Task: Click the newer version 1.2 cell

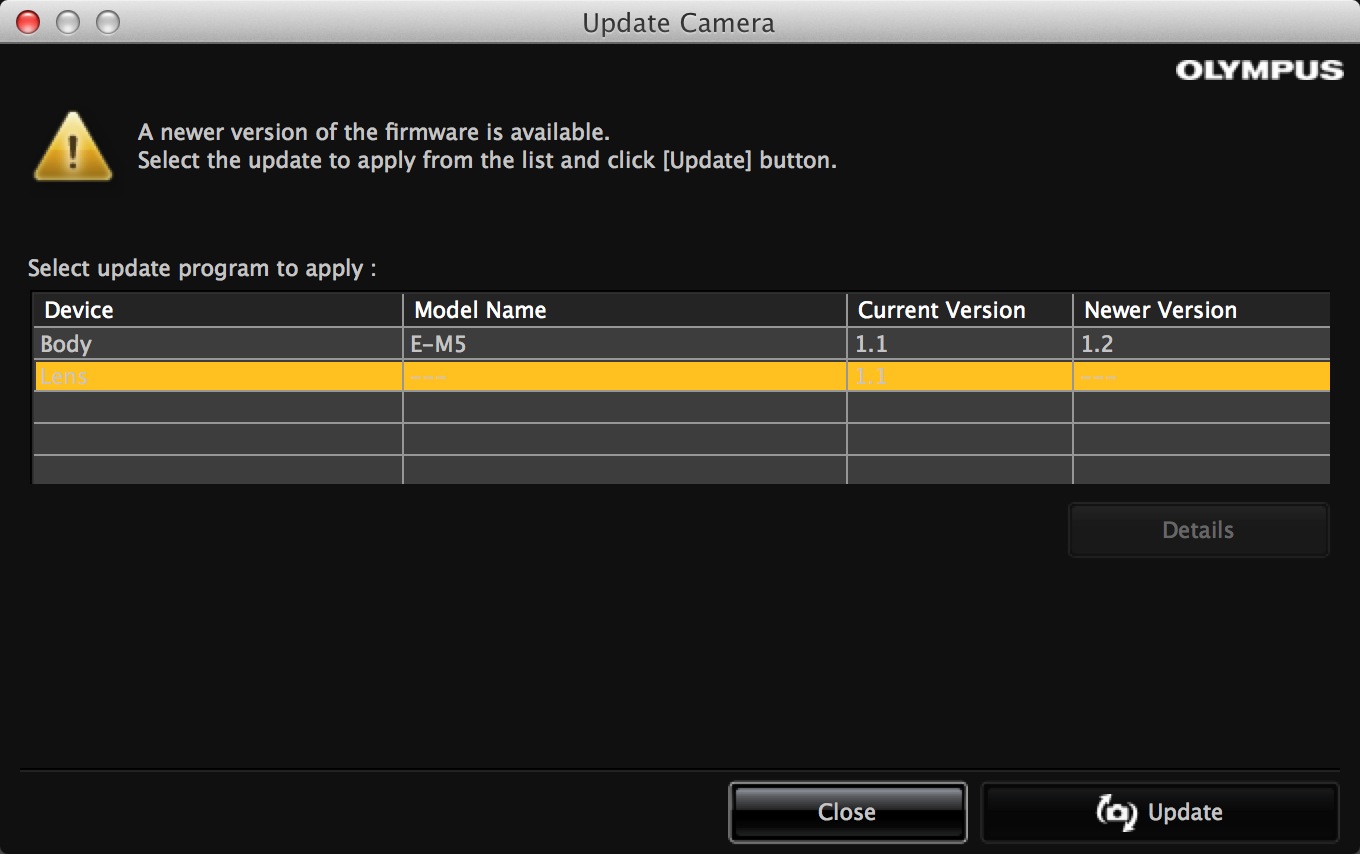Action: point(1097,344)
